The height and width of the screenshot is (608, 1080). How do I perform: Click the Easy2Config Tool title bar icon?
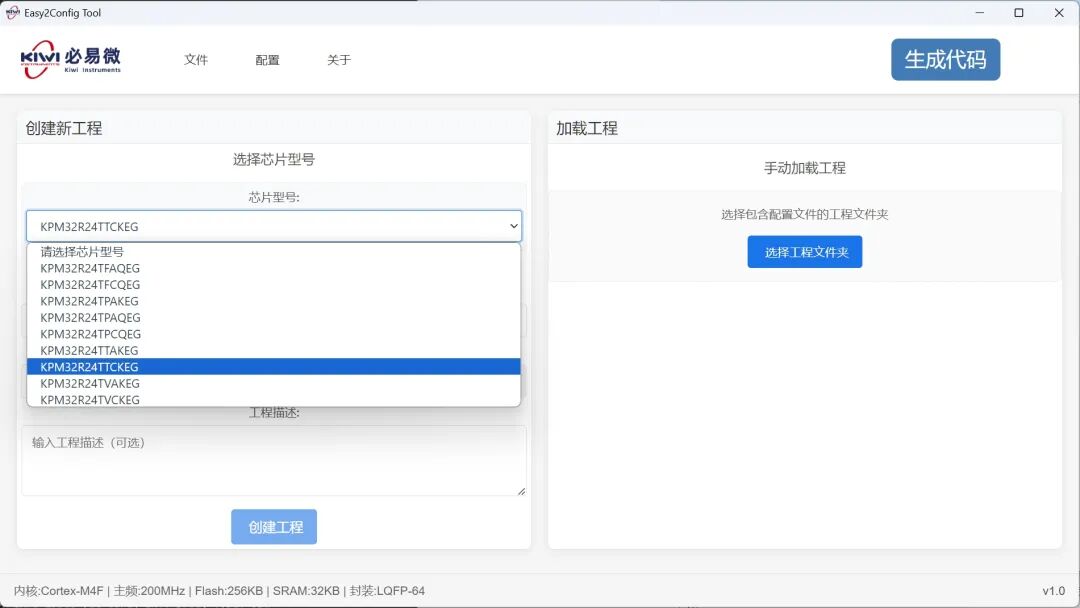click(12, 12)
